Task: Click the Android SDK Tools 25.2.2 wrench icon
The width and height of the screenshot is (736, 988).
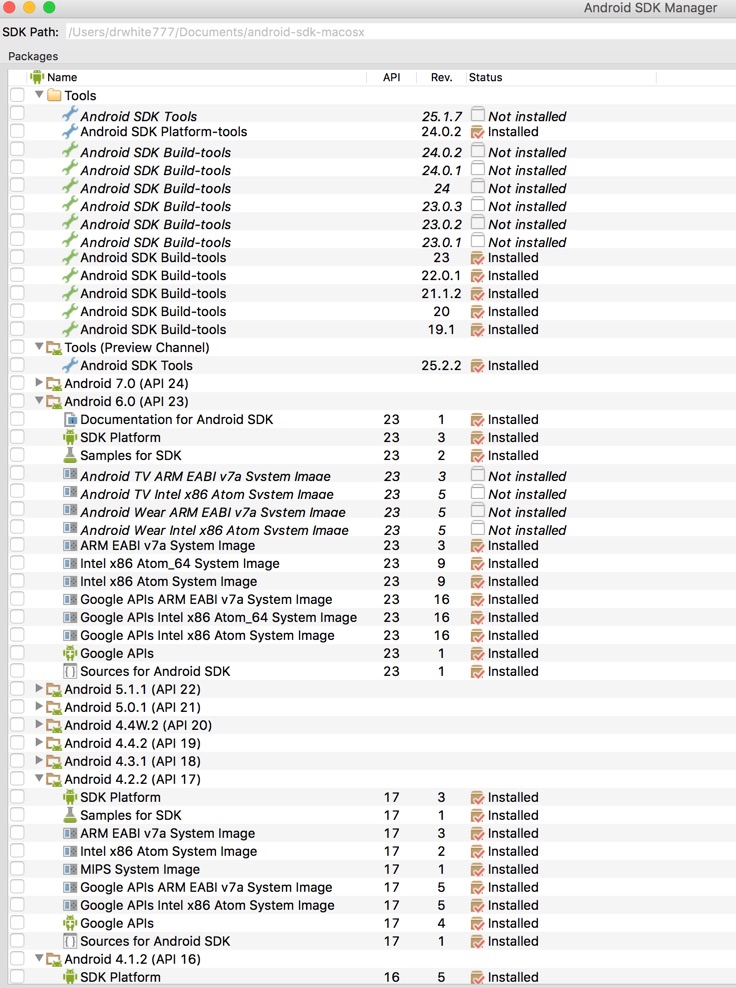Action: coord(69,365)
